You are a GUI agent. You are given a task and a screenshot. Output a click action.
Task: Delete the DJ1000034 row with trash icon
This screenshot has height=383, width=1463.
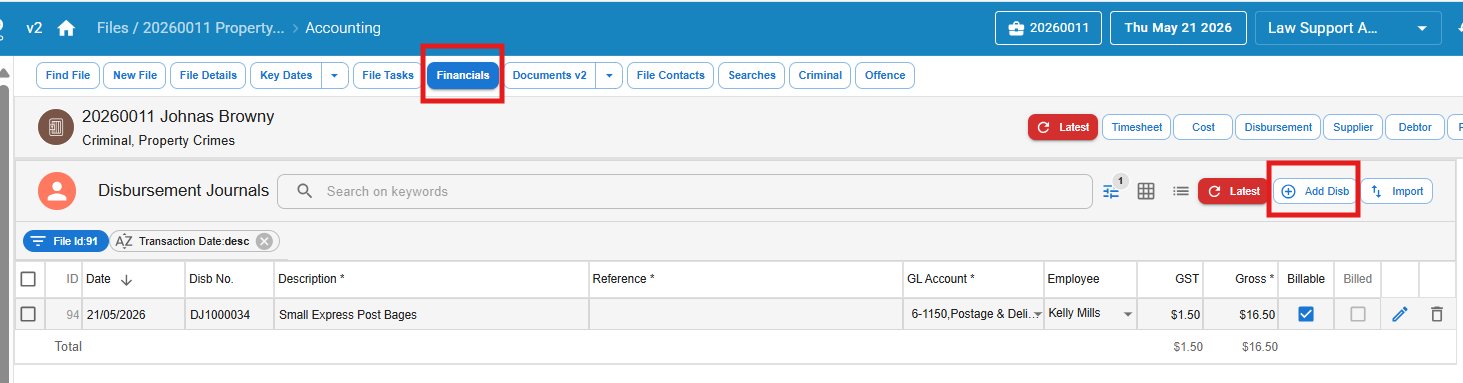coord(1437,314)
